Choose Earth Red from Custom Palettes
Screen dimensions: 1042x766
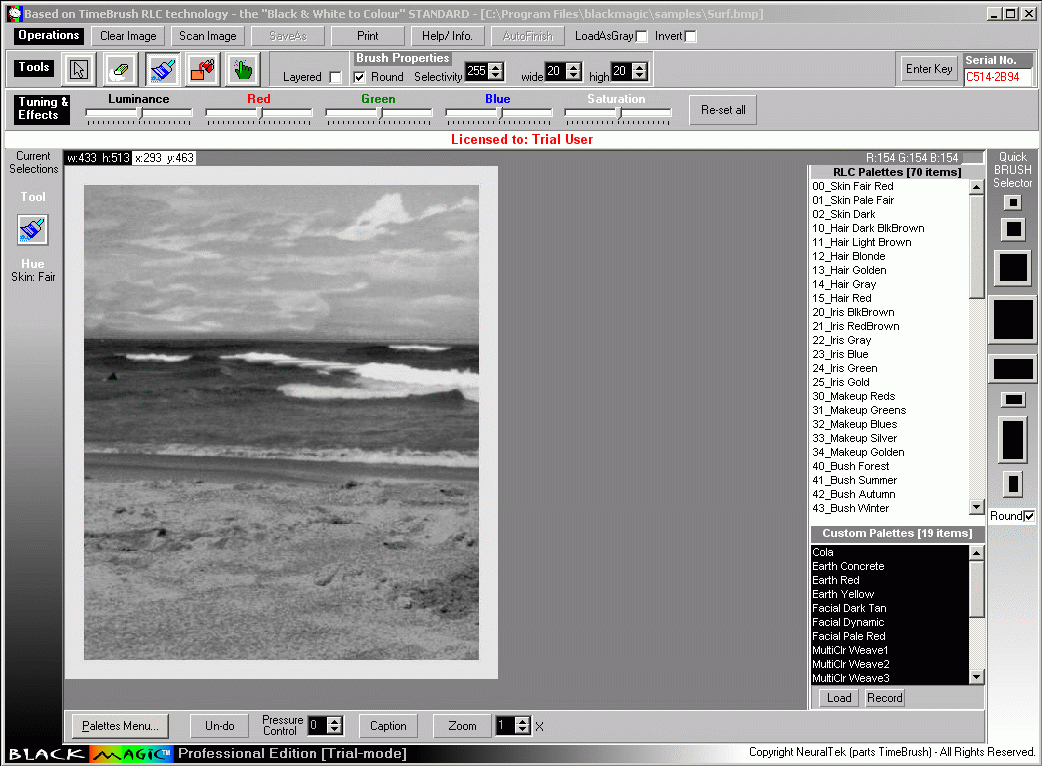(x=836, y=580)
